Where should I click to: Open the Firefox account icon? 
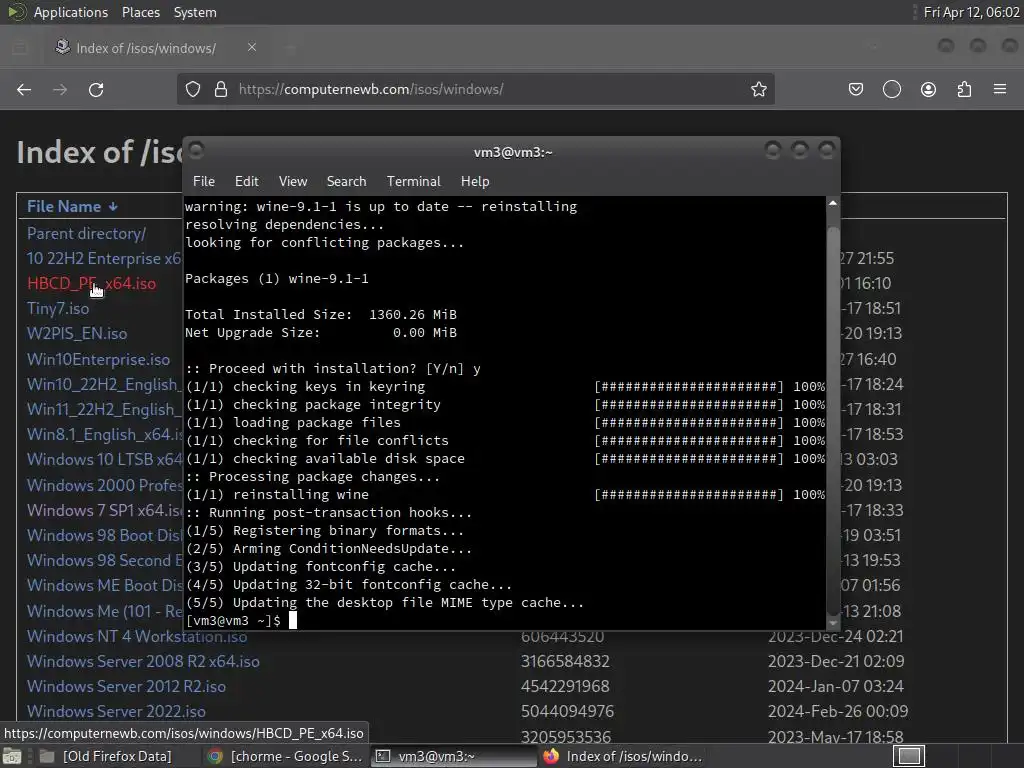pyautogui.click(x=928, y=89)
